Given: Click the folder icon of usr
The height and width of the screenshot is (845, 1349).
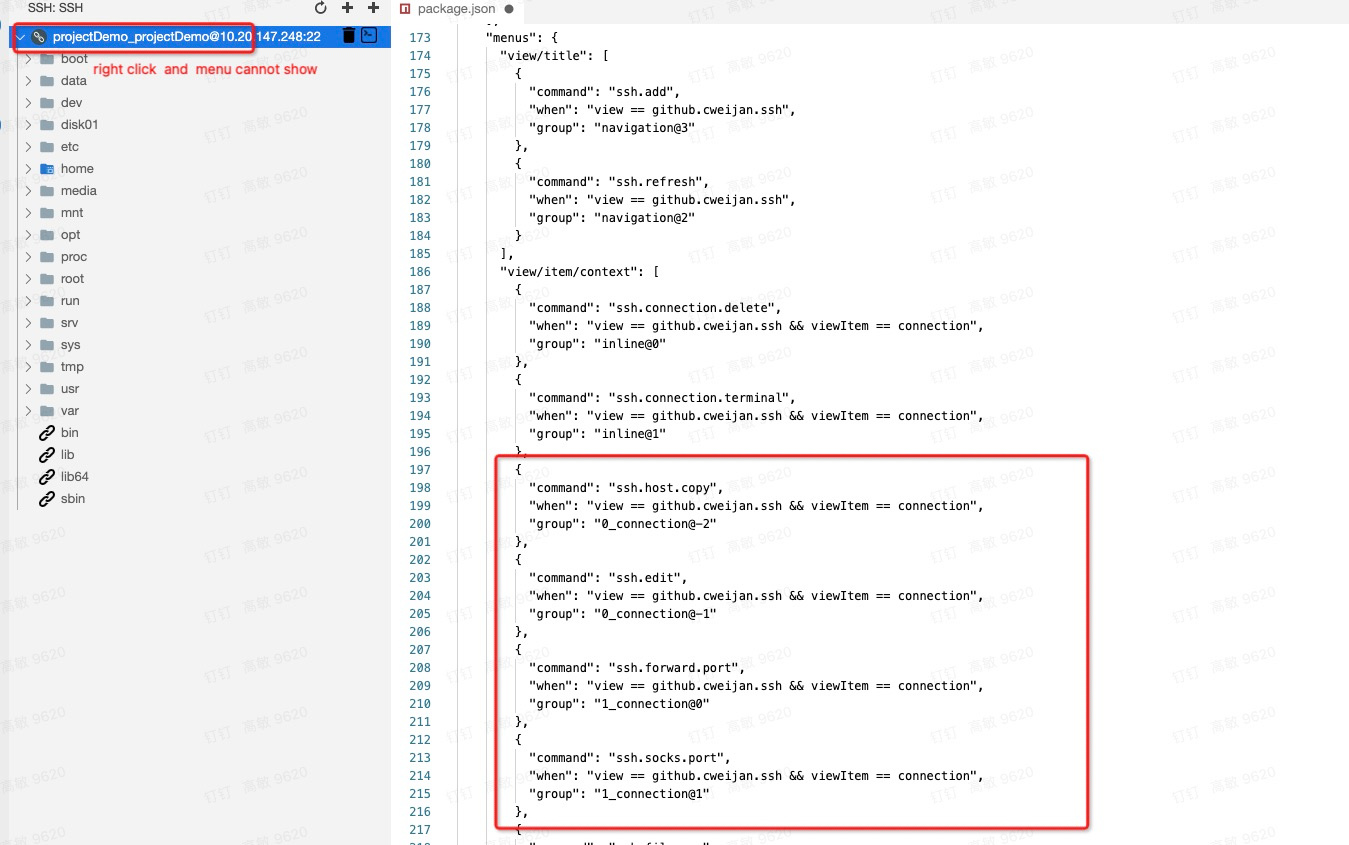Looking at the screenshot, I should [46, 389].
